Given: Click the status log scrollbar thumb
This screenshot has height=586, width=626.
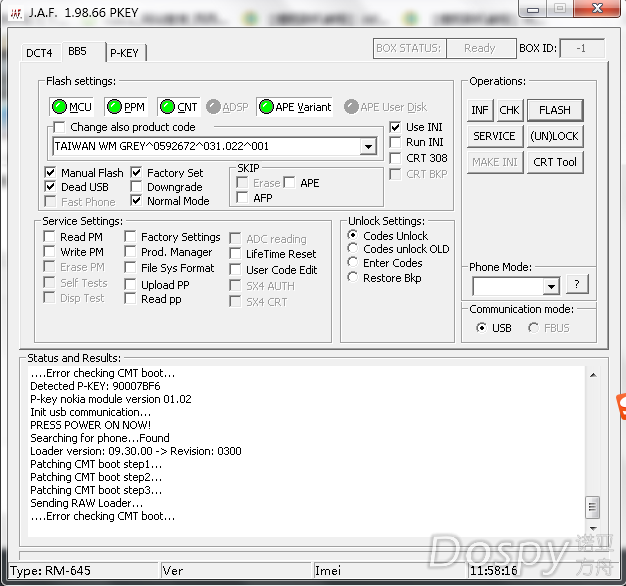Looking at the screenshot, I should (x=592, y=507).
